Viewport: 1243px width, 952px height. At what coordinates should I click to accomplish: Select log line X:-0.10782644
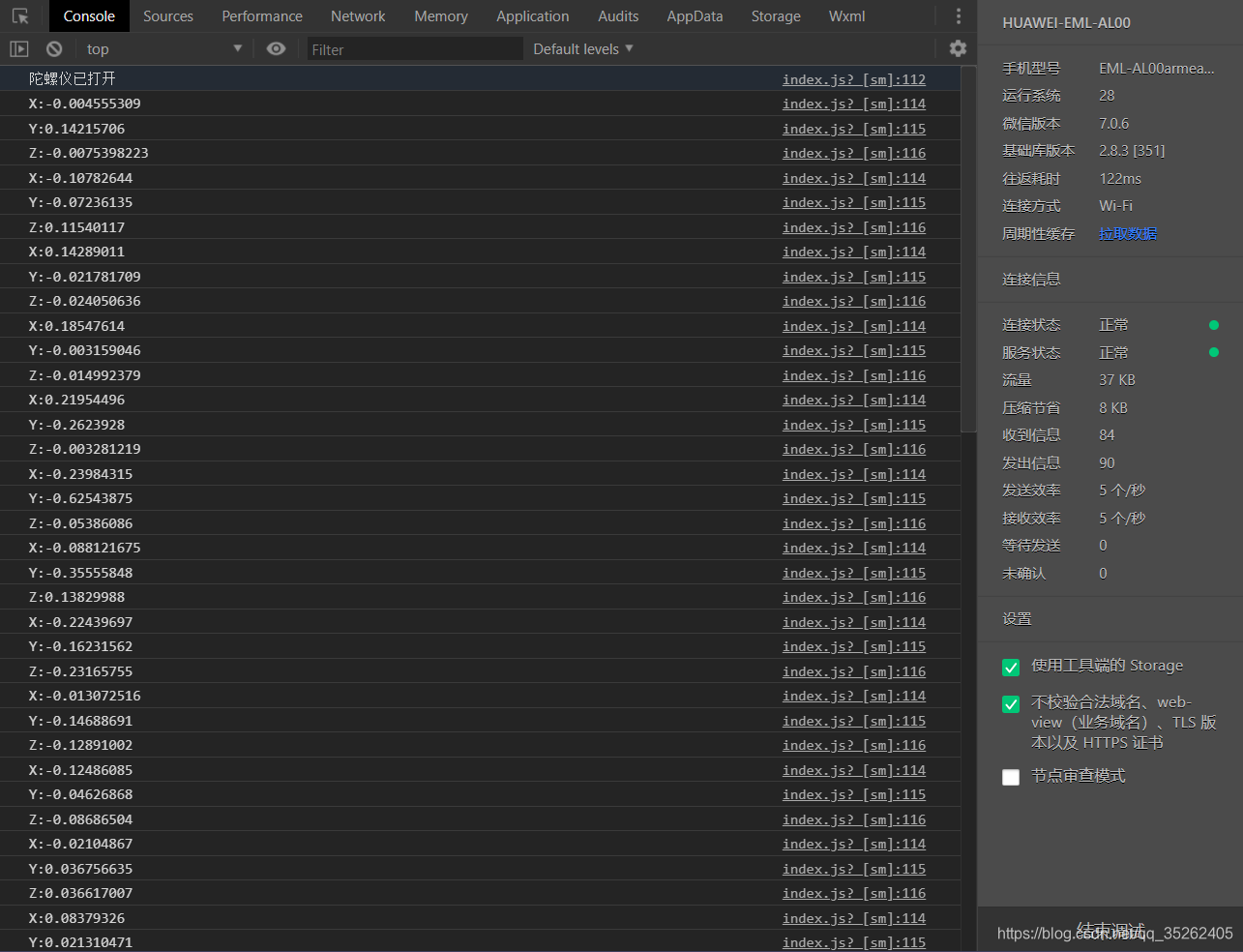tap(81, 178)
